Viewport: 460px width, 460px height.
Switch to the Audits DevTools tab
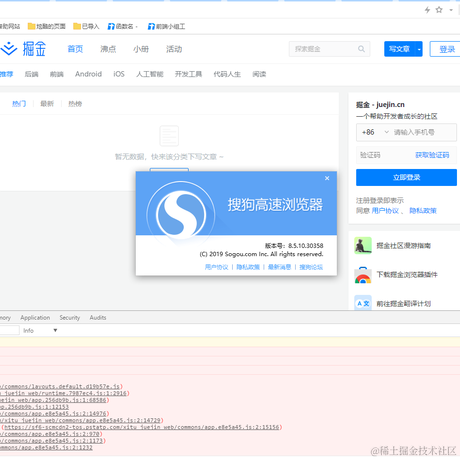click(x=98, y=318)
